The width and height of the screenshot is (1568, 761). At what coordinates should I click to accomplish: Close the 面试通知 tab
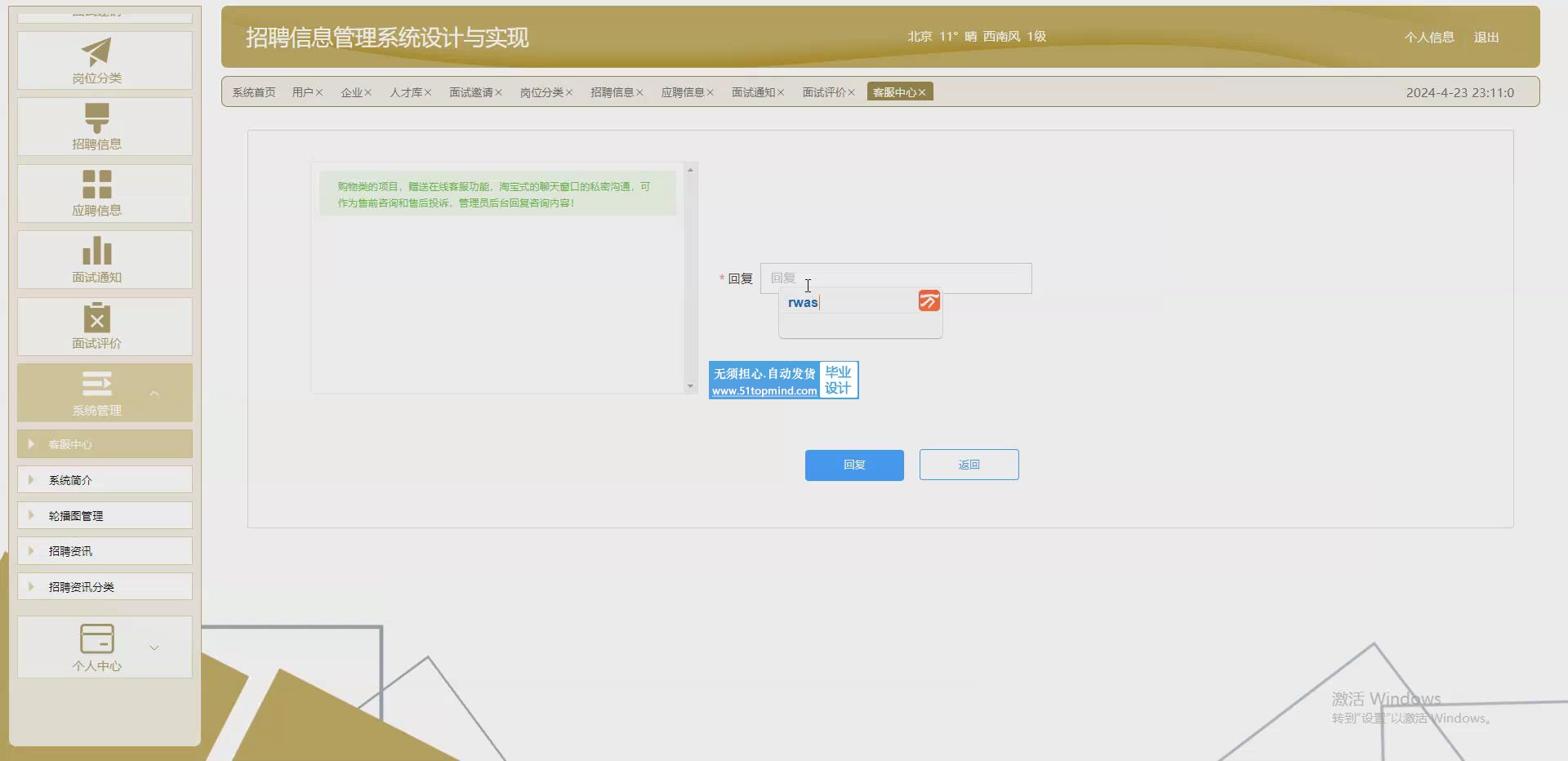click(x=781, y=93)
